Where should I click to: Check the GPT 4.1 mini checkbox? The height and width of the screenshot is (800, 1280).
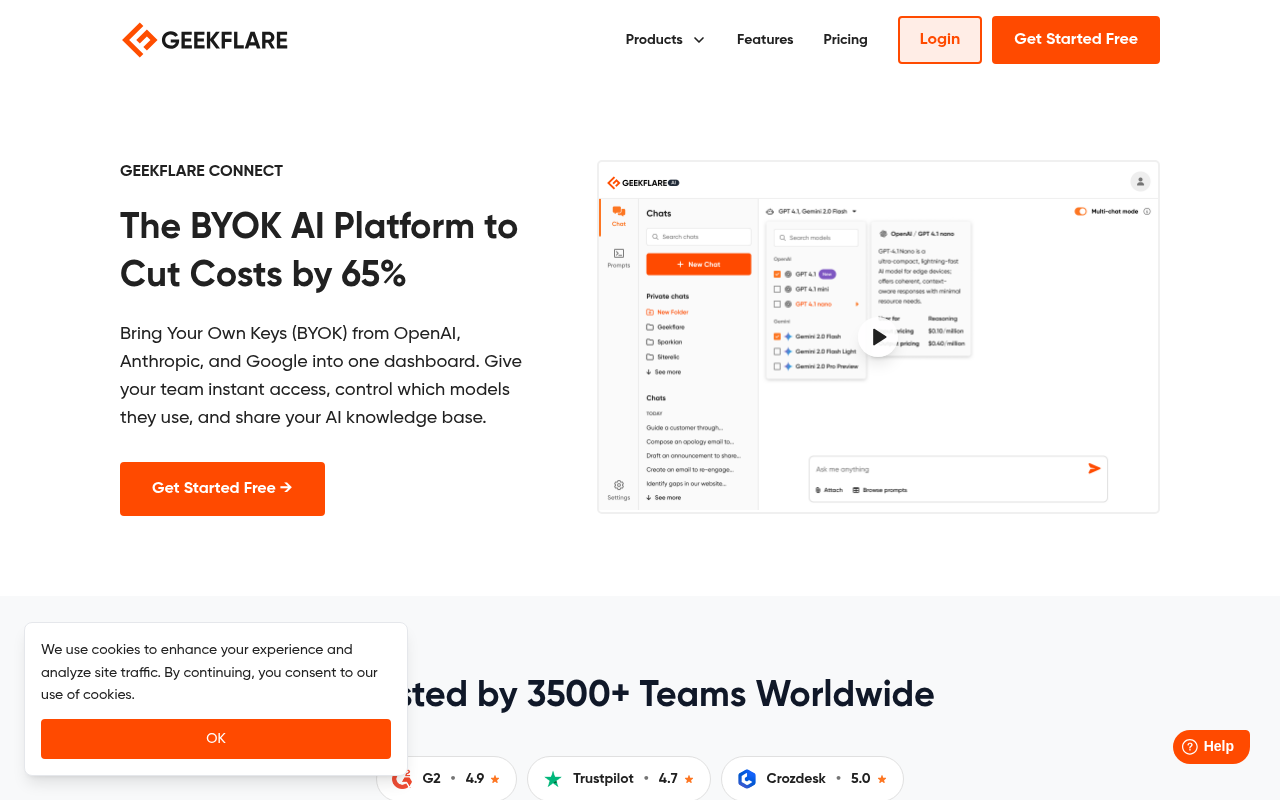(x=777, y=289)
